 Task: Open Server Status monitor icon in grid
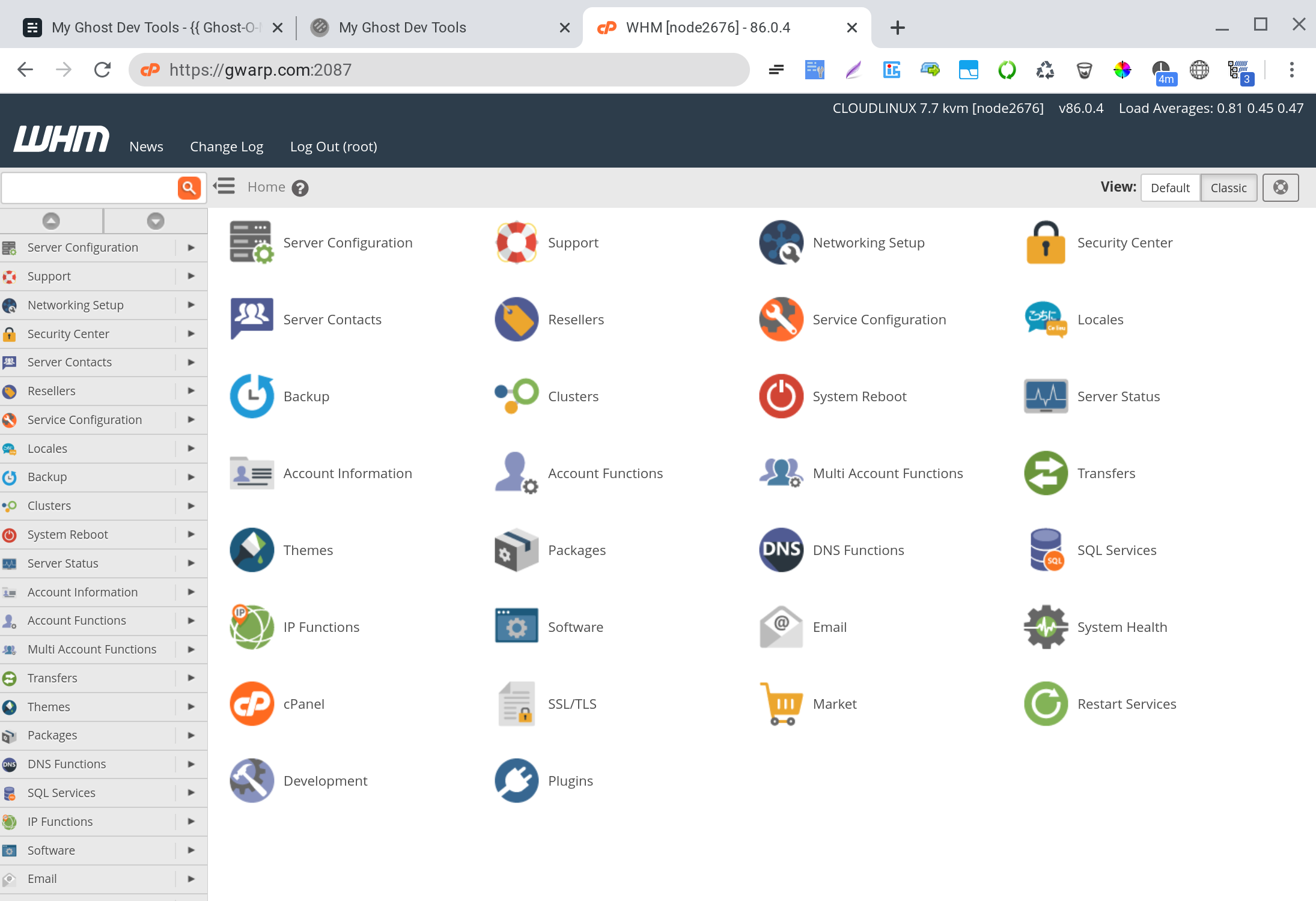click(1046, 396)
